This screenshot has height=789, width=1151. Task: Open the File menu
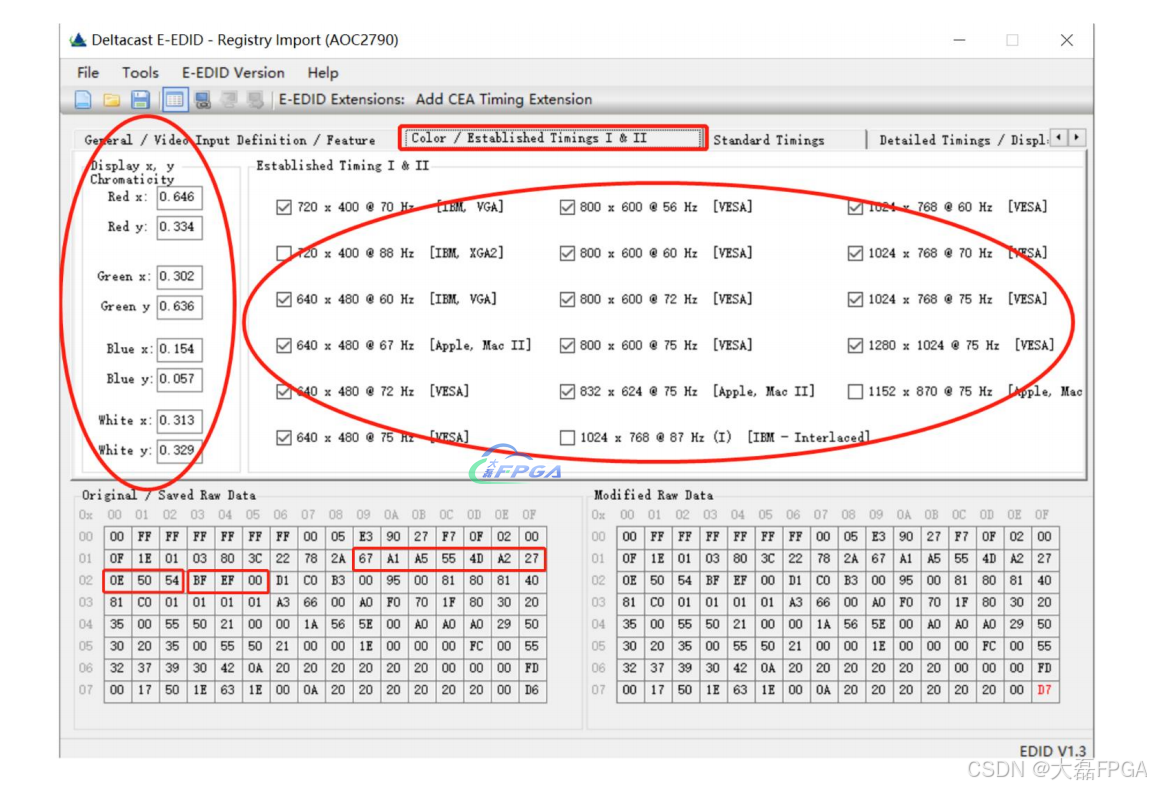[88, 73]
